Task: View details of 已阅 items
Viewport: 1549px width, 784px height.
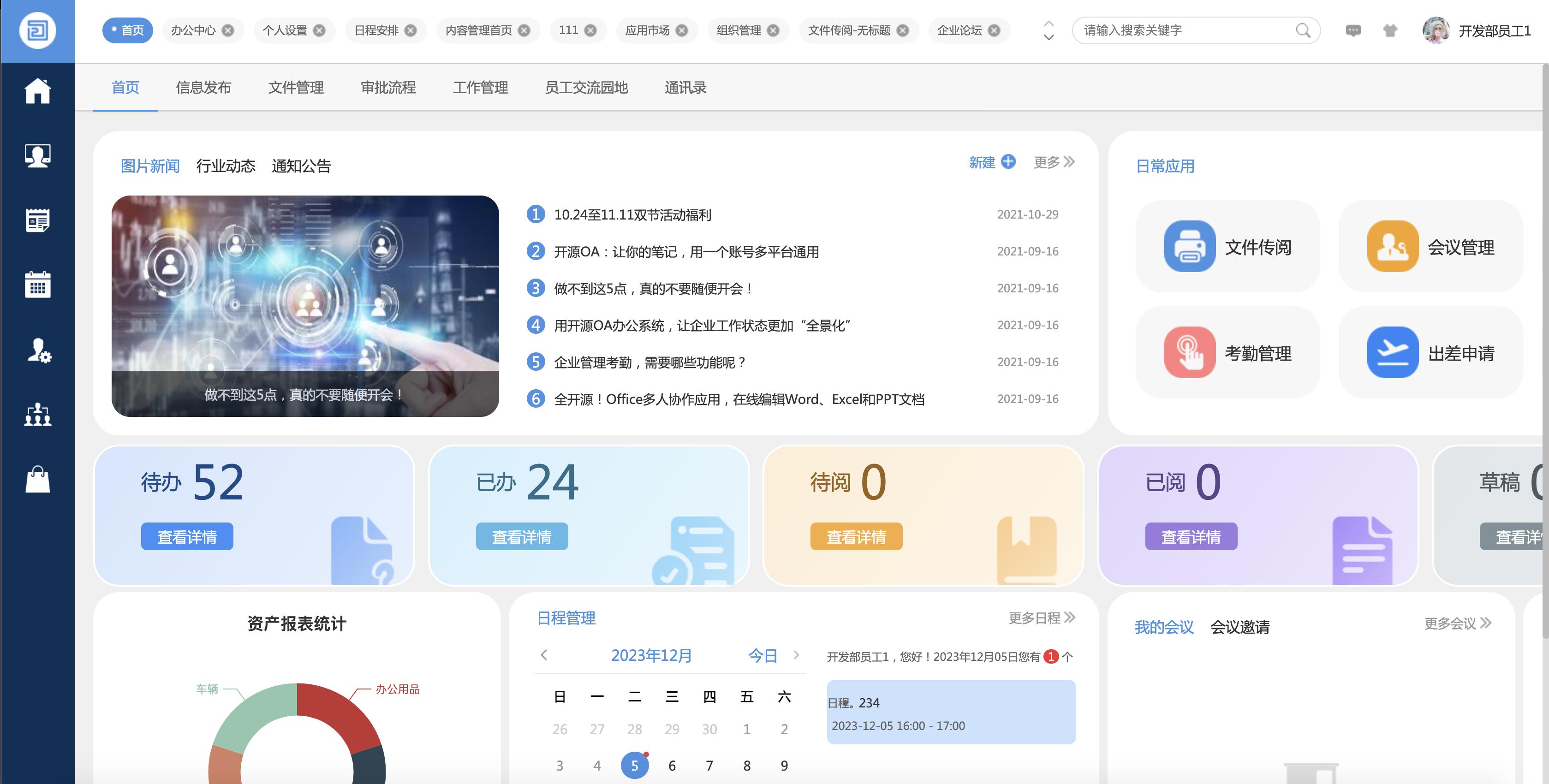Action: 1191,536
